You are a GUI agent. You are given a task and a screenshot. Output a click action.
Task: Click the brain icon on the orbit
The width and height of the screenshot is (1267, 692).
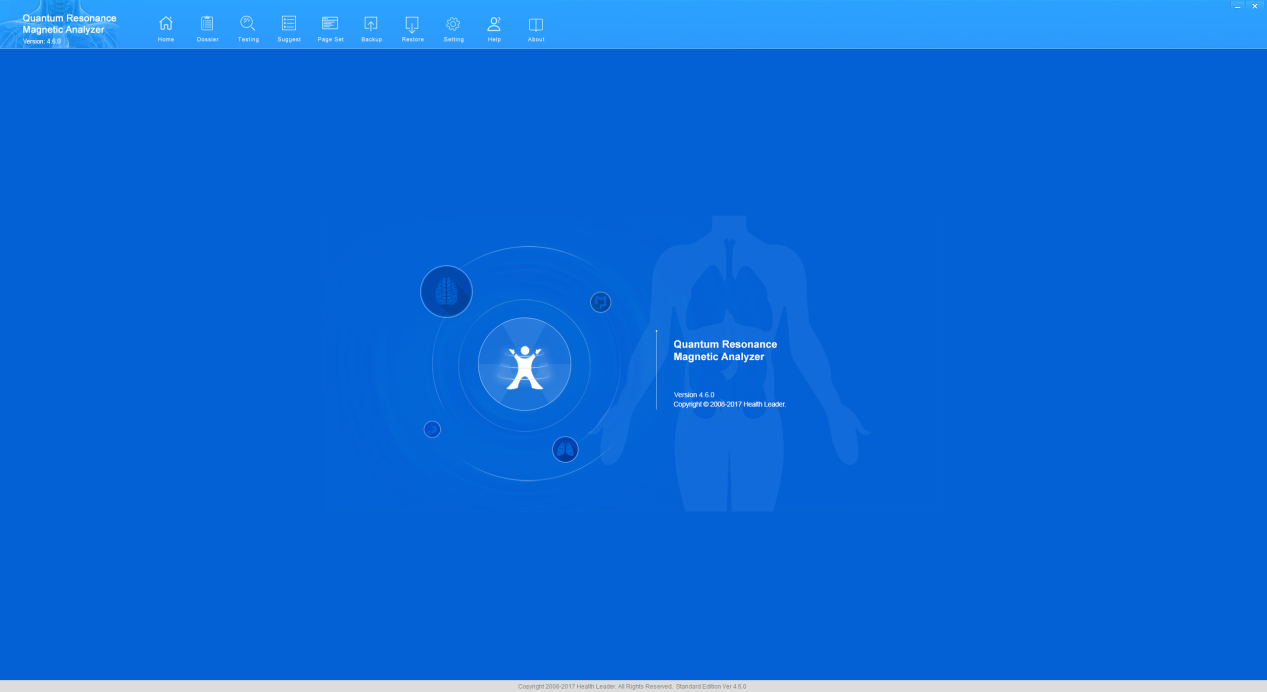coord(446,292)
